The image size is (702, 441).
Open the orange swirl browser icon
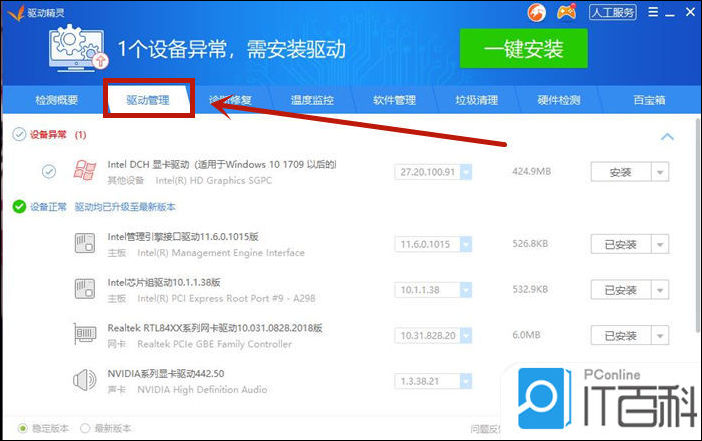tap(537, 13)
